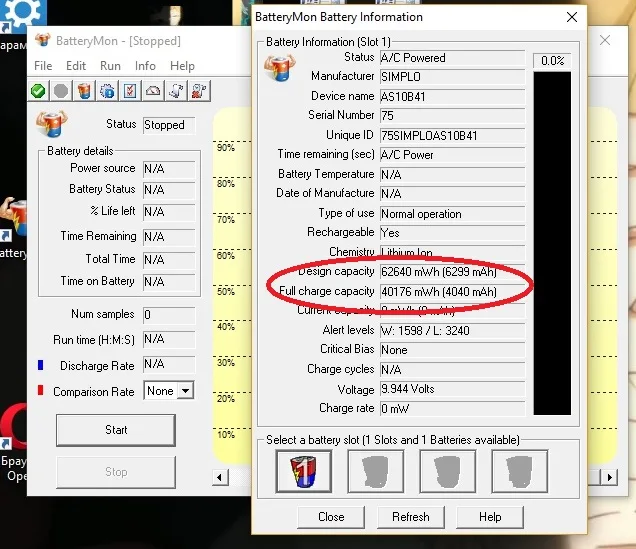Click the Status field showing Stopped

pyautogui.click(x=169, y=125)
